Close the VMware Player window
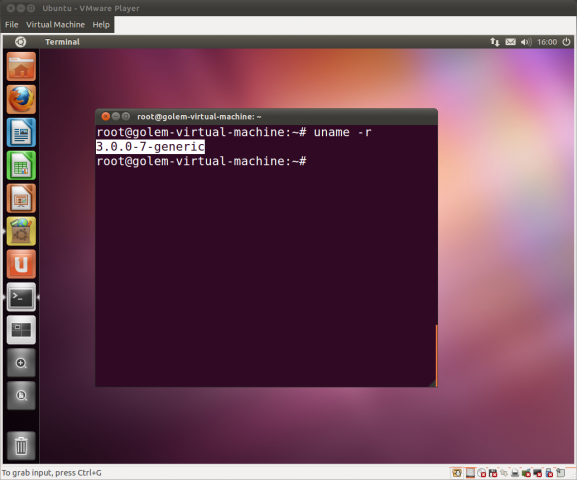This screenshot has height=480, width=577. (11, 8)
